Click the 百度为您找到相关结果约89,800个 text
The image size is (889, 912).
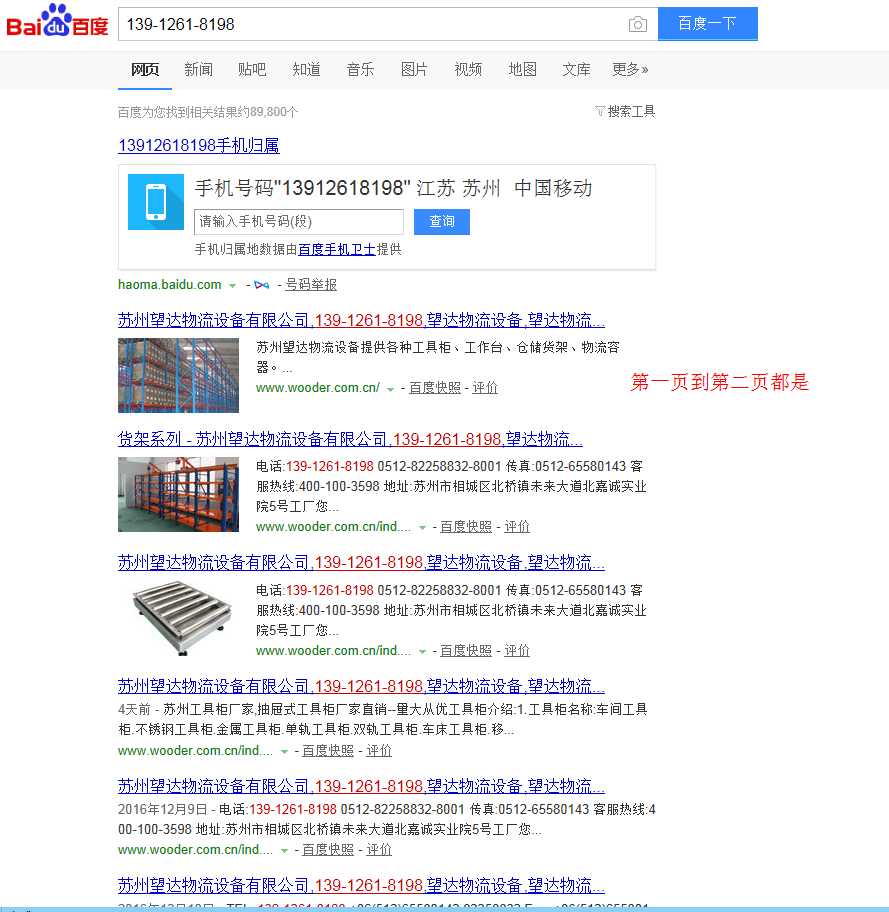(x=208, y=112)
